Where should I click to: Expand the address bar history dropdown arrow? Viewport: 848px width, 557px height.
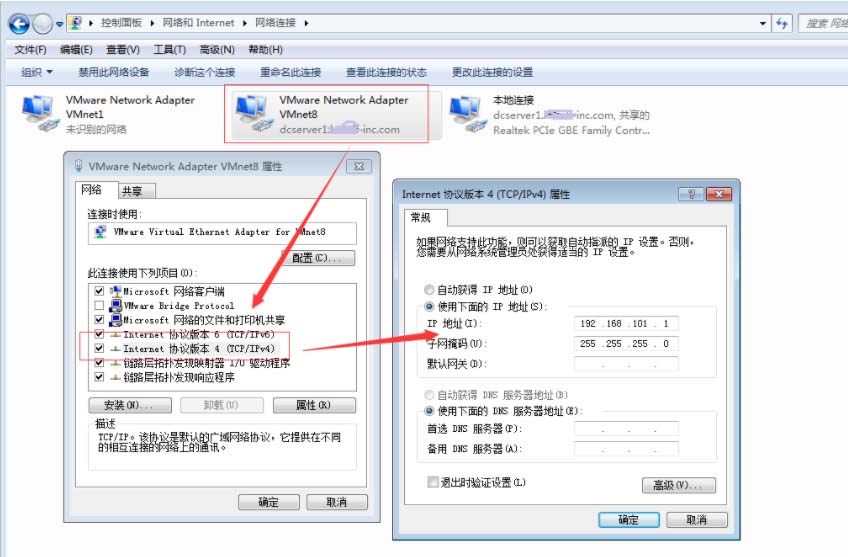(764, 22)
